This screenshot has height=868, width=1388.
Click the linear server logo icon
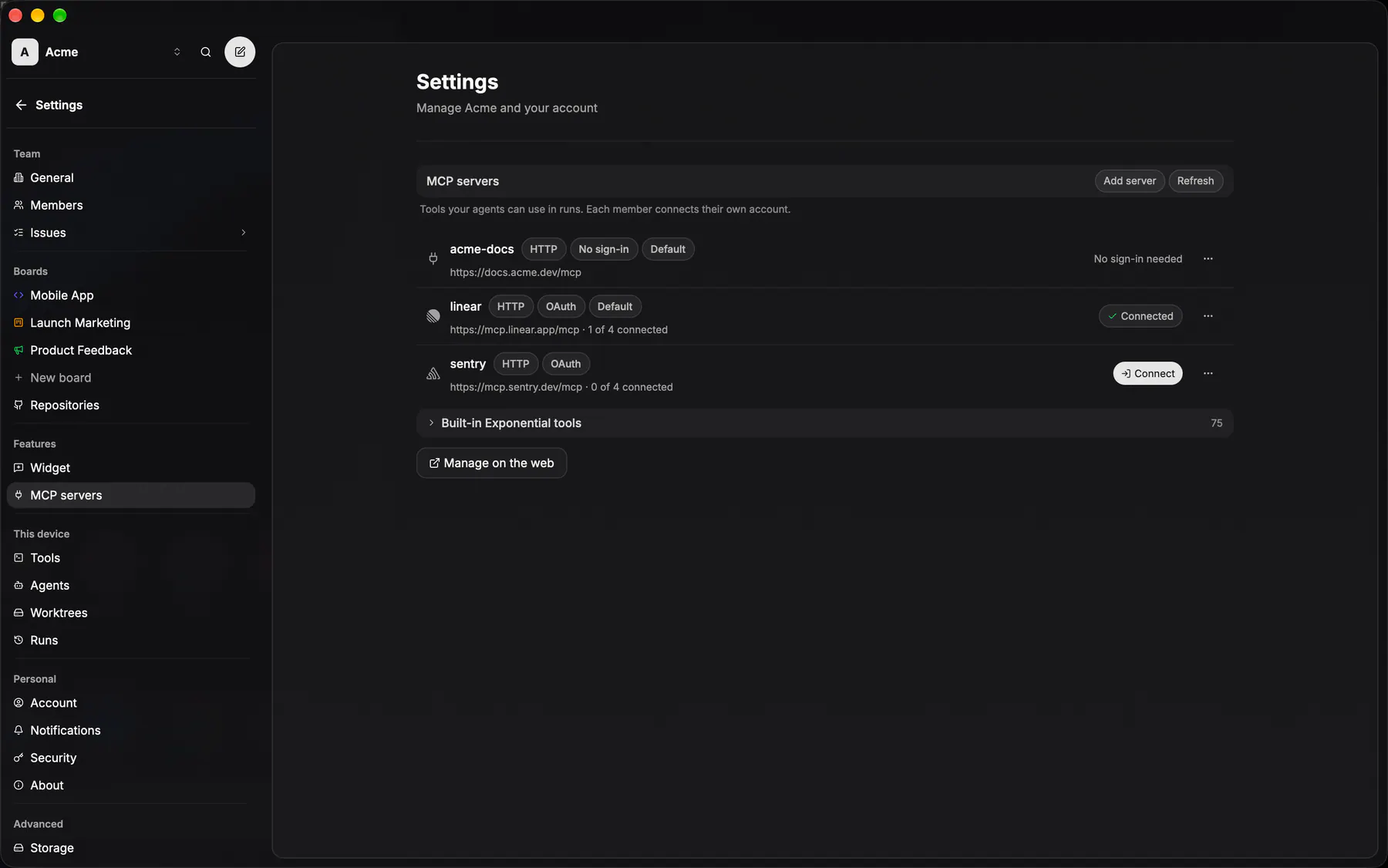click(x=433, y=316)
